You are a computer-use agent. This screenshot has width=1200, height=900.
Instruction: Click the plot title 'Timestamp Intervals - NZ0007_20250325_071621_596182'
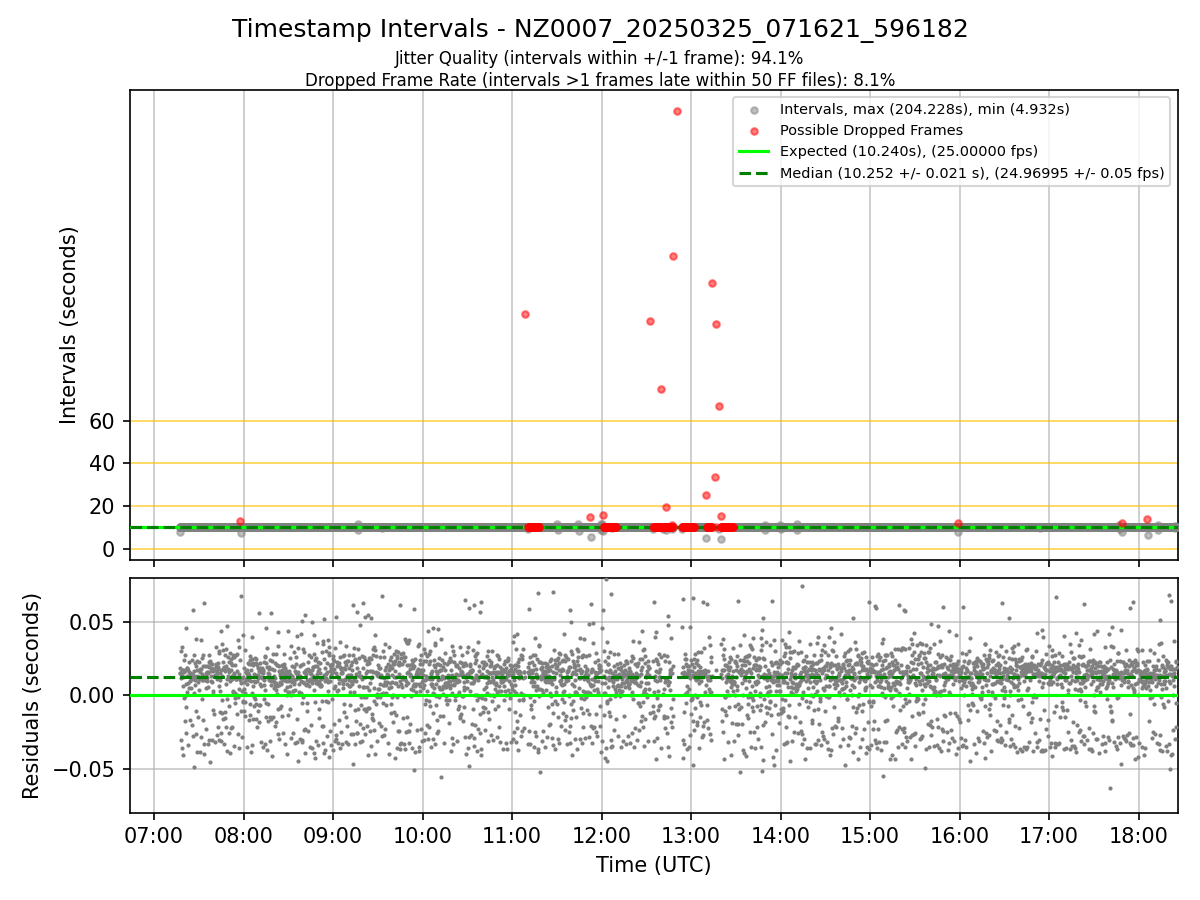(600, 29)
